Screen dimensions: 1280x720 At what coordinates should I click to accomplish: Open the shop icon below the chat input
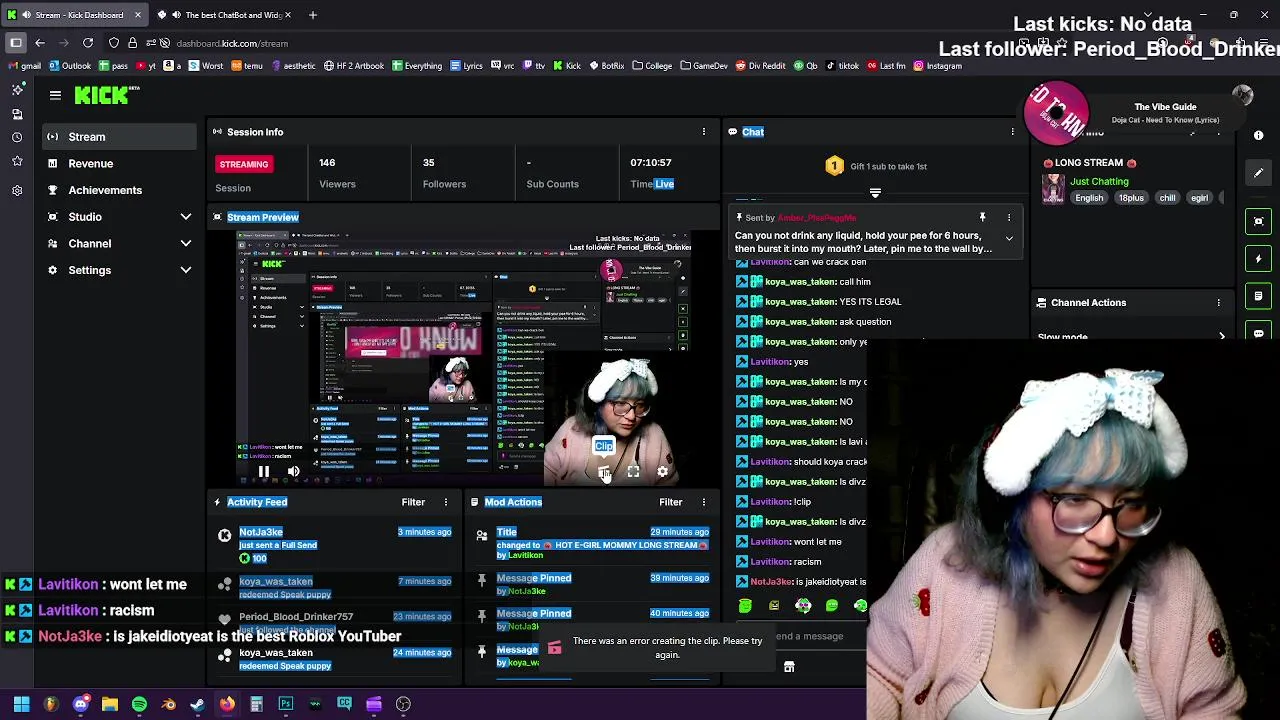click(789, 667)
